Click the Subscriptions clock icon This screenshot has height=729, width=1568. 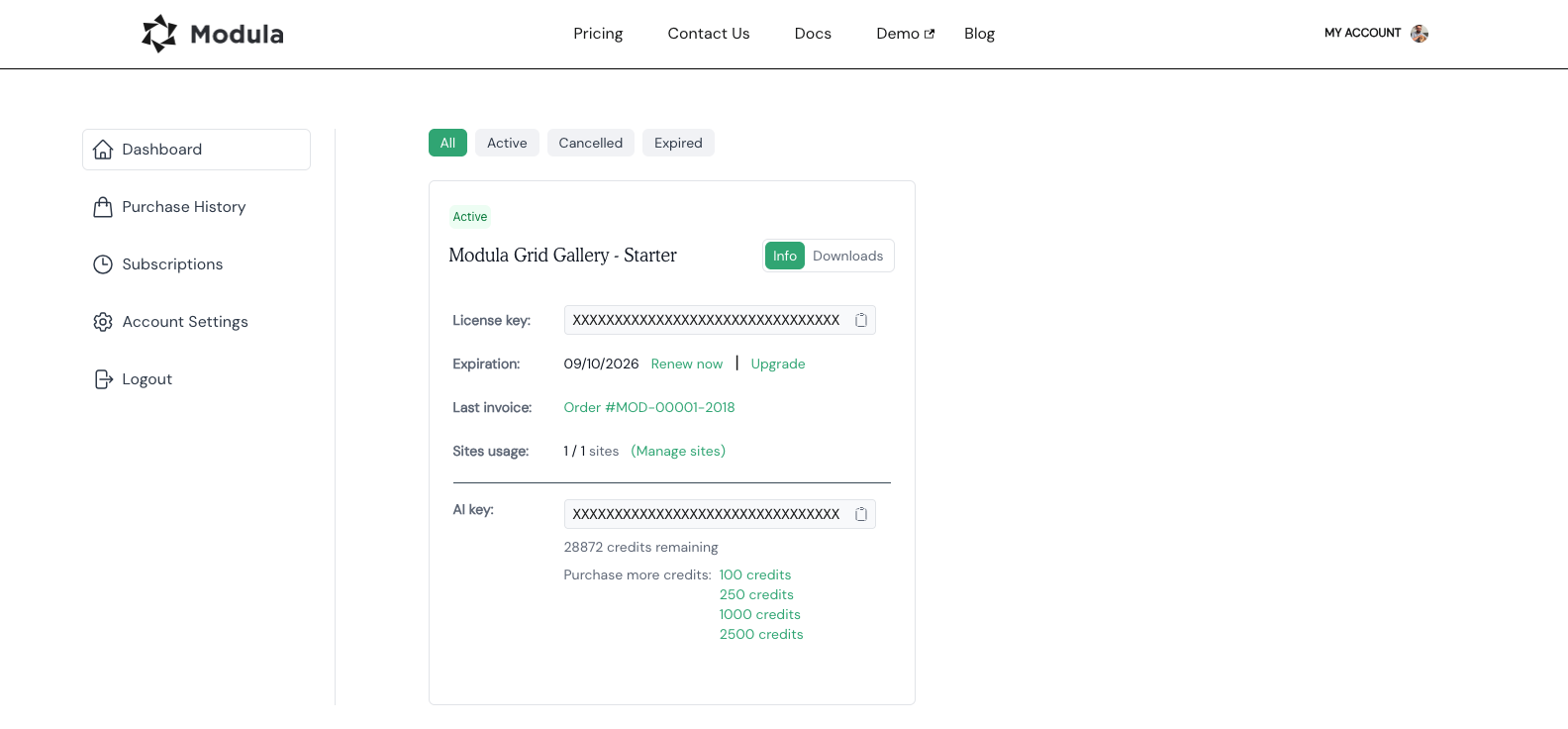pos(103,264)
